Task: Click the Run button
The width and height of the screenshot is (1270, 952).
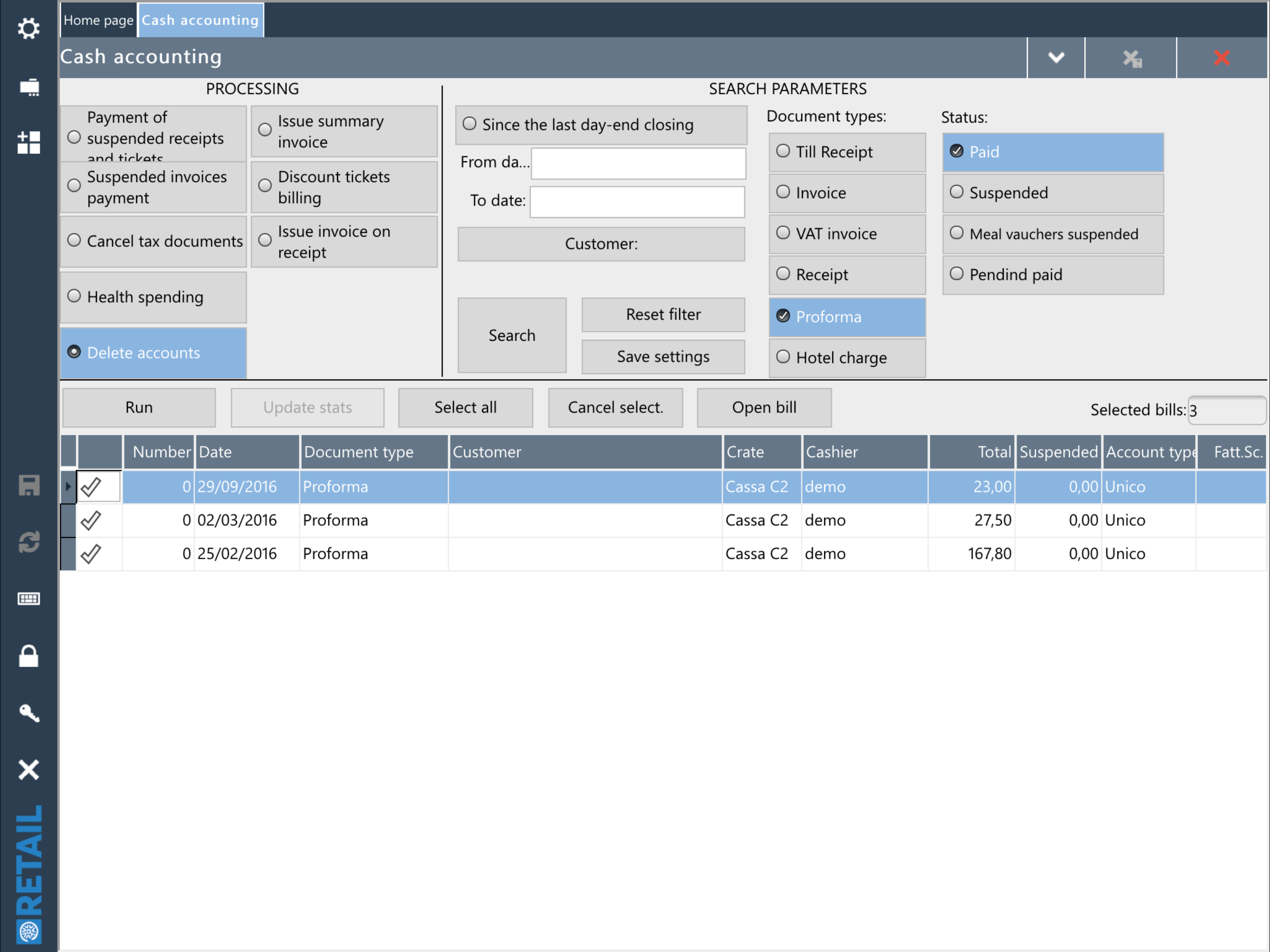Action: pyautogui.click(x=139, y=408)
